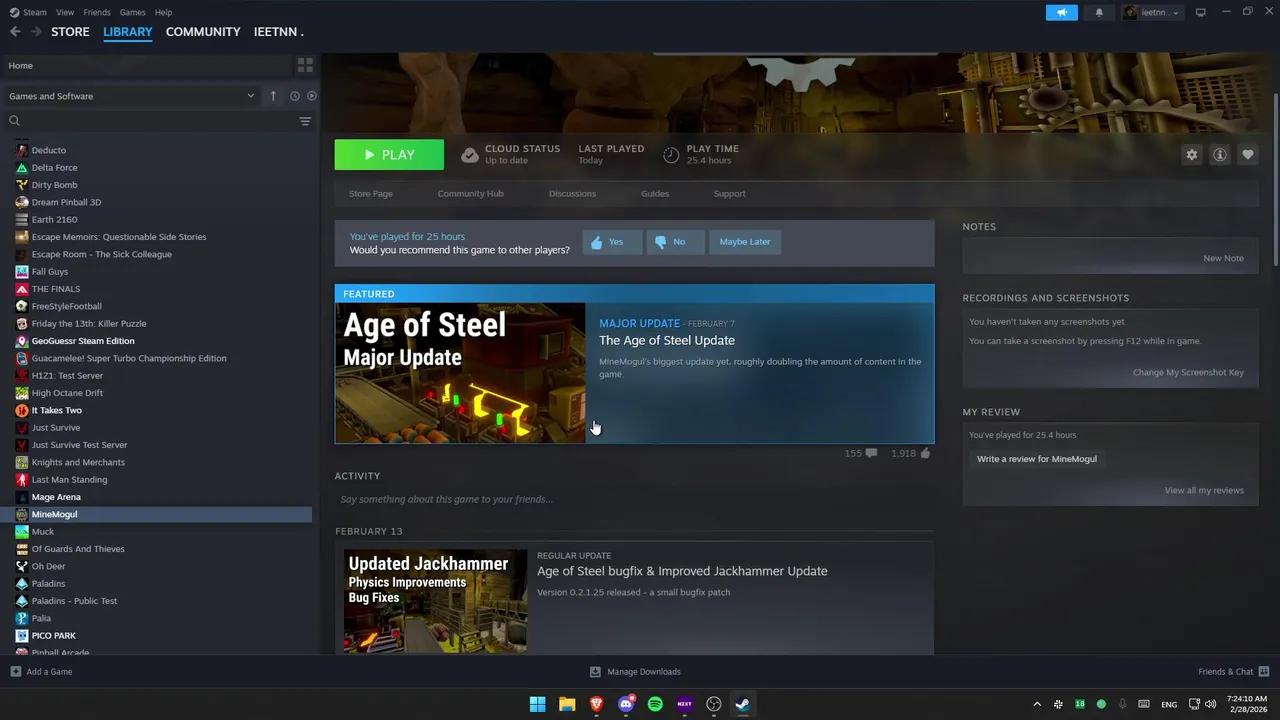
Task: Open Manage Downloads
Action: pos(635,672)
